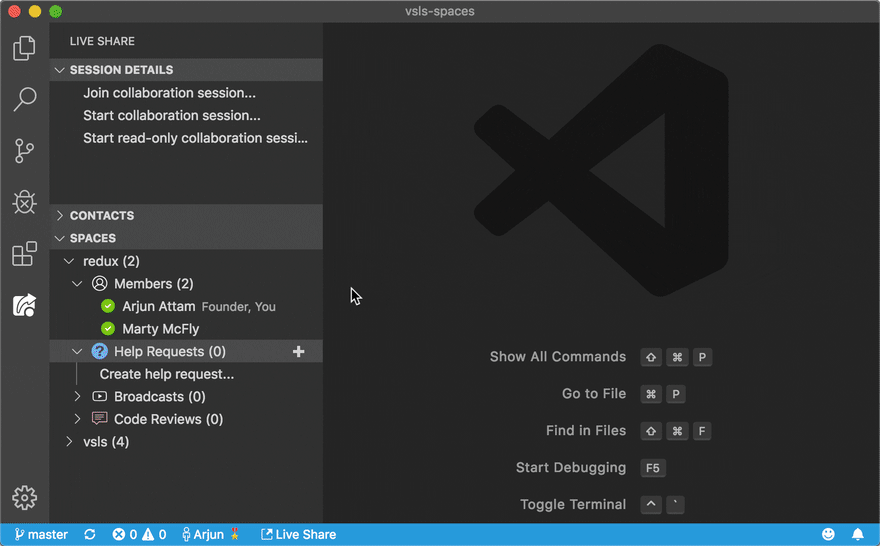The height and width of the screenshot is (546, 880).
Task: Click the Go to File hint
Action: [x=594, y=394]
